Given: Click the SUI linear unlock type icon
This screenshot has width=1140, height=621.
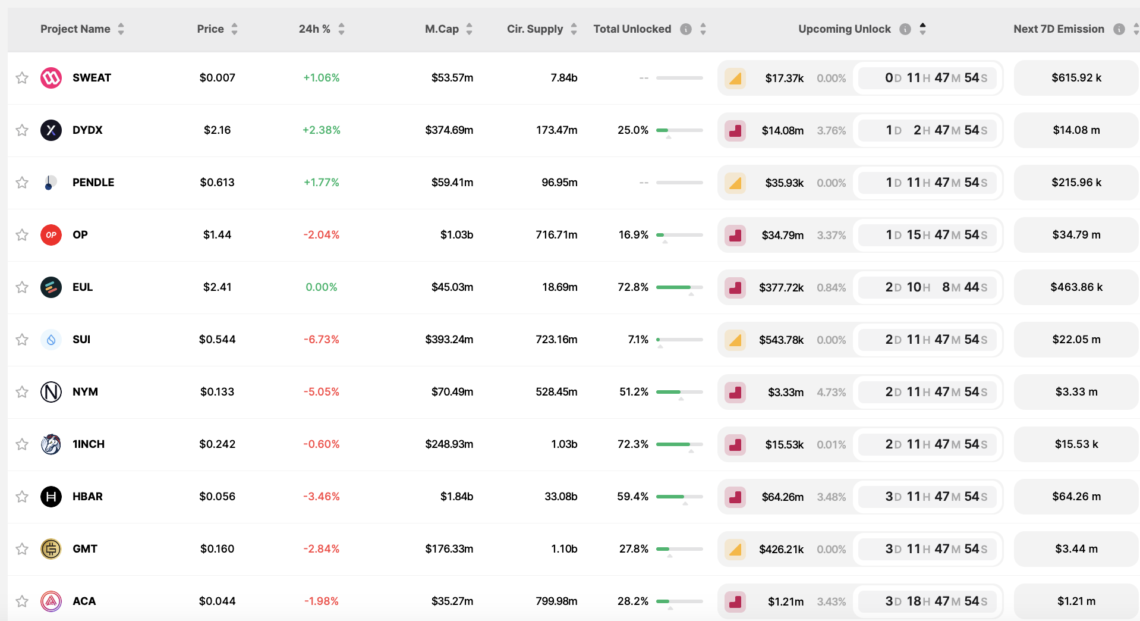Looking at the screenshot, I should click(x=735, y=340).
